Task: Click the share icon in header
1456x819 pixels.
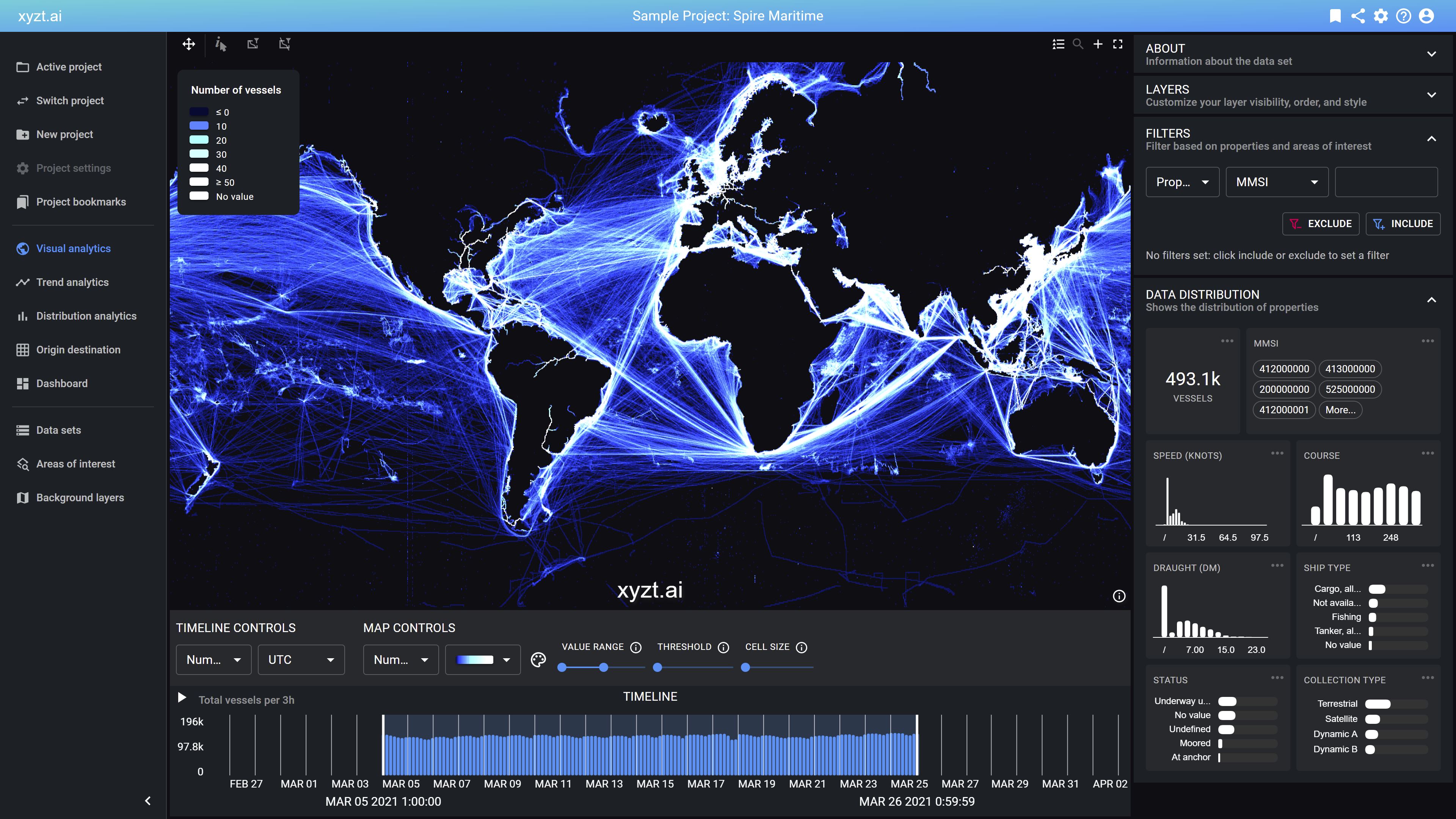Action: coord(1358,16)
